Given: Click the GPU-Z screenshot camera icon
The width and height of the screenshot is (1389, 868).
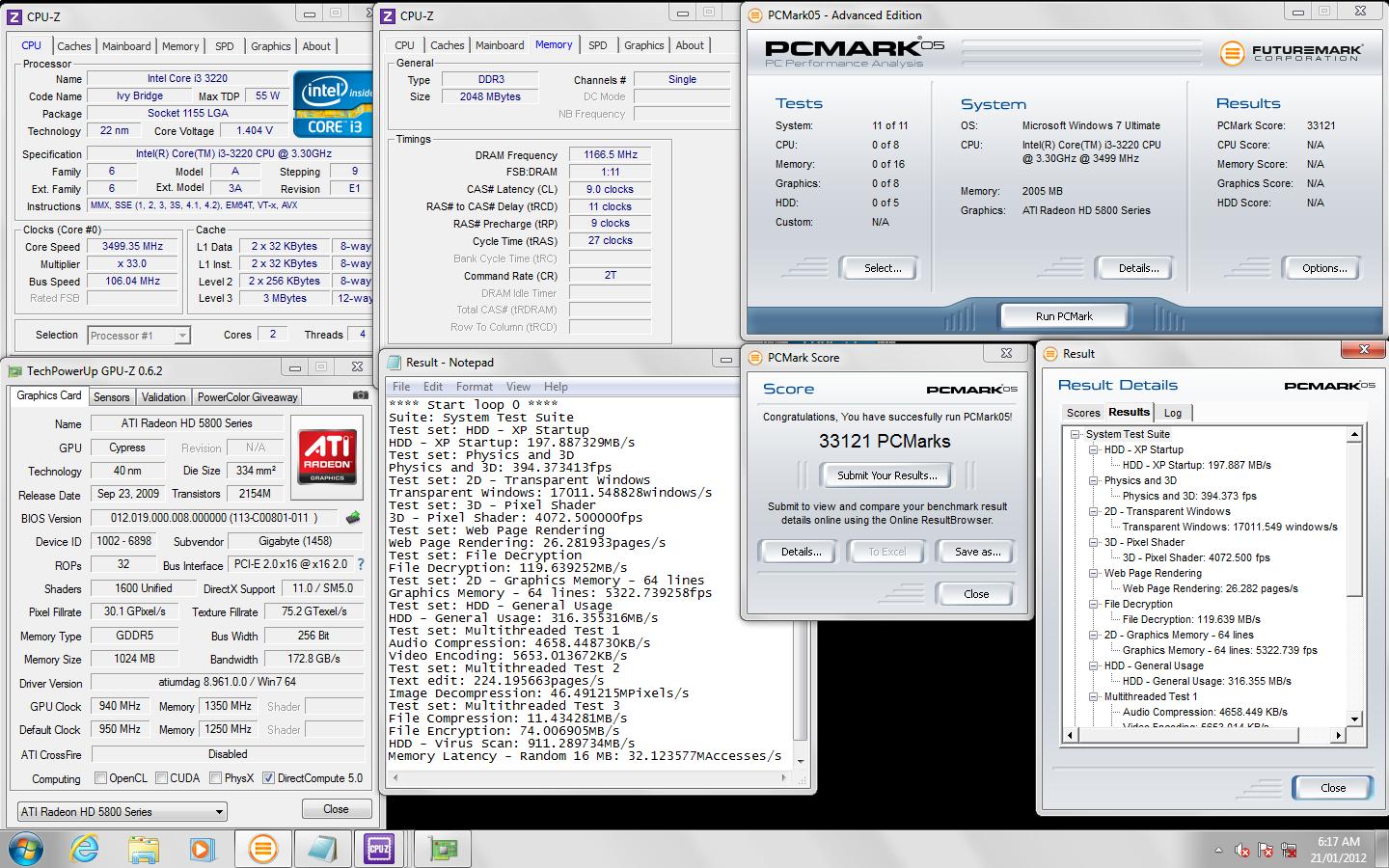Looking at the screenshot, I should point(360,395).
